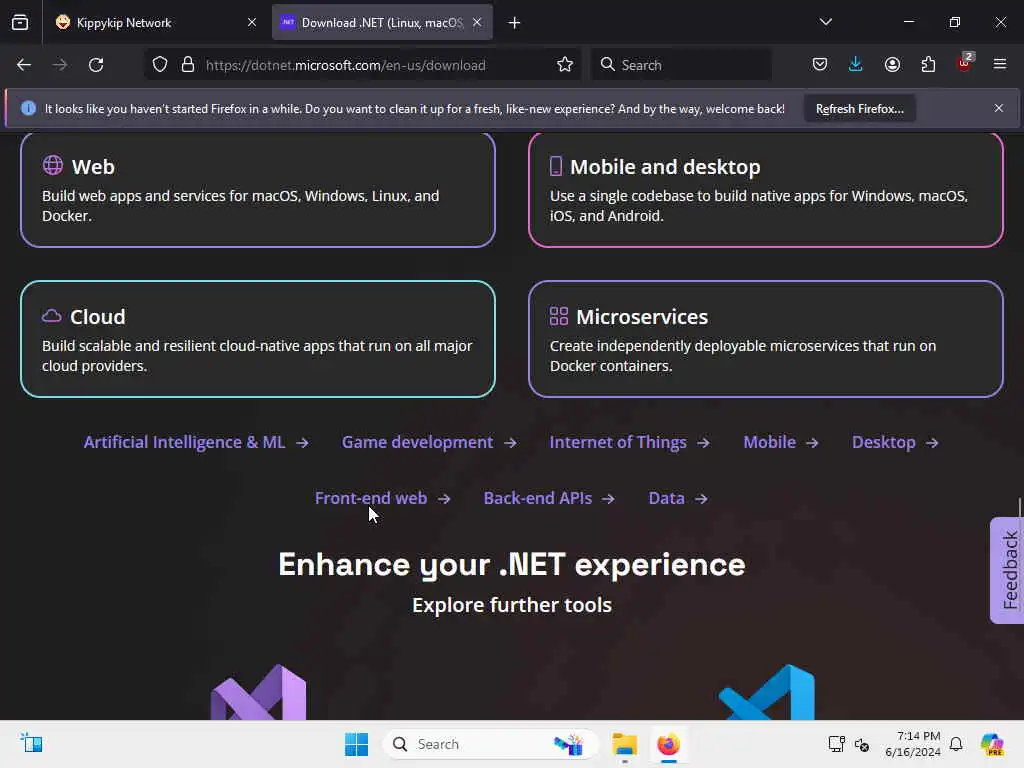The image size is (1024, 768).
Task: Click the Visual Studio purple logo
Action: pyautogui.click(x=259, y=692)
